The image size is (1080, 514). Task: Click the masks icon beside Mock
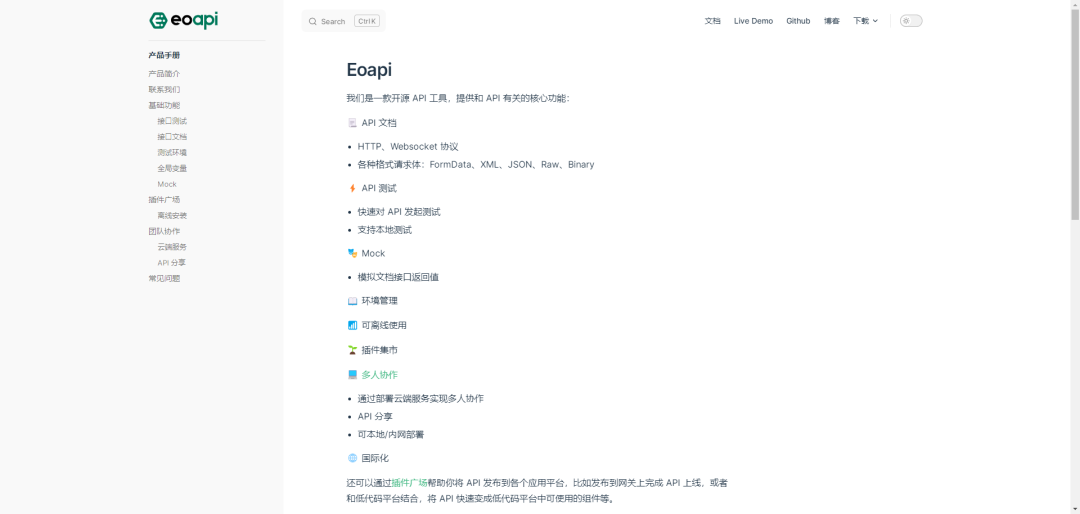tap(352, 254)
